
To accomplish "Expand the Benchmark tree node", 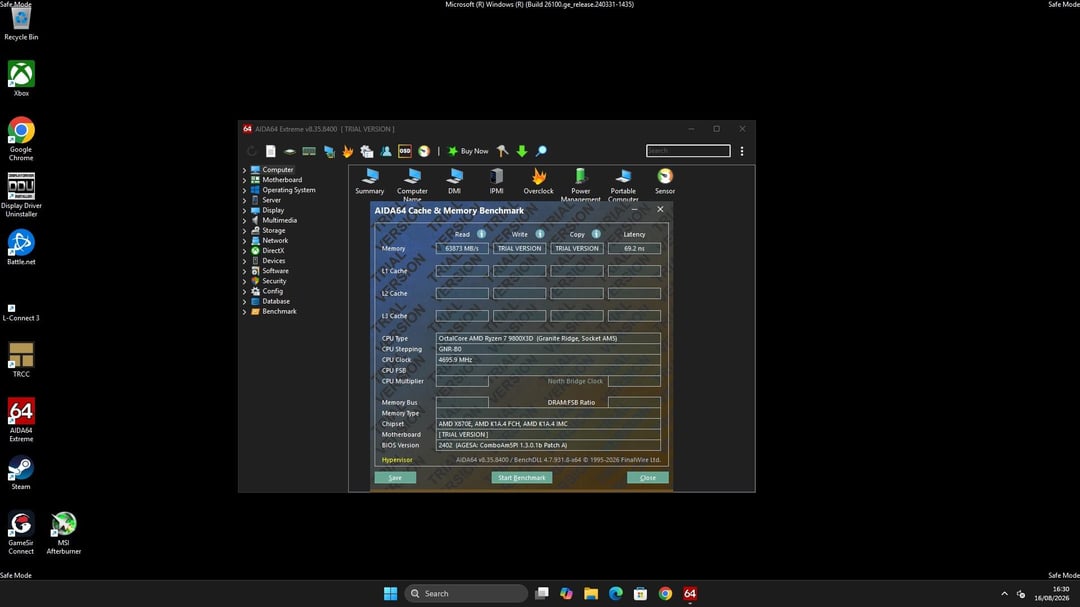I will pos(244,311).
